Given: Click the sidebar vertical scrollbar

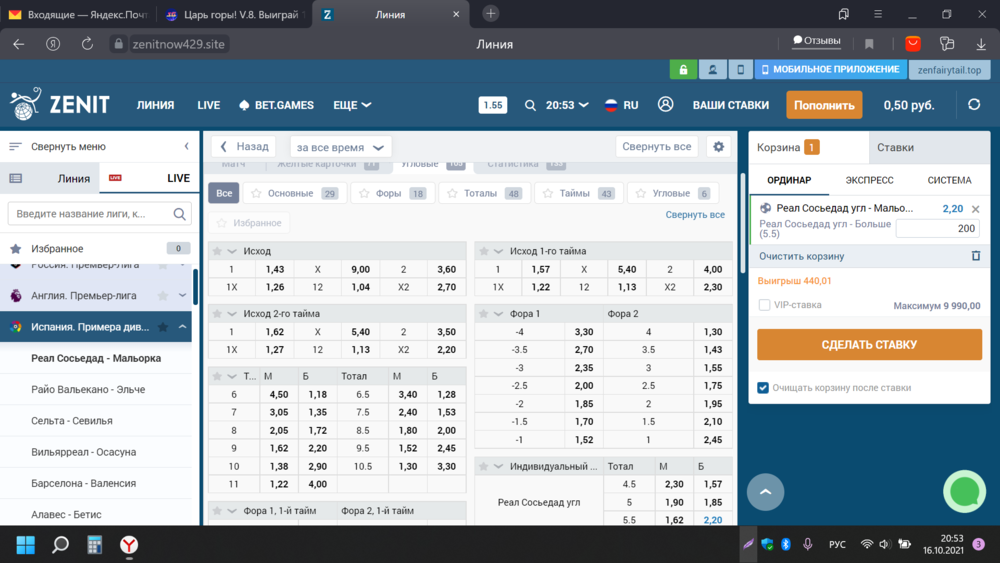Looking at the screenshot, I should tap(195, 287).
